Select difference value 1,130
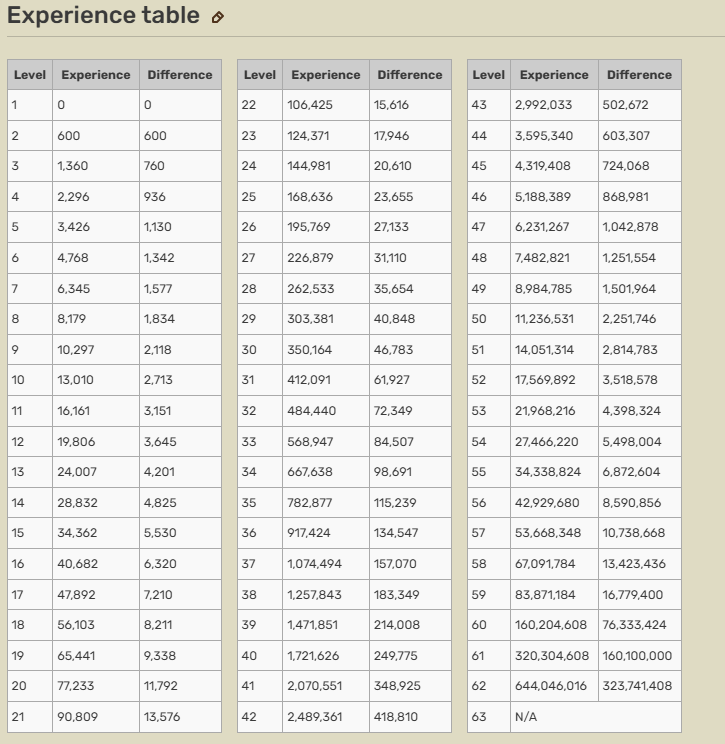Viewport: 725px width, 744px height. [x=158, y=227]
